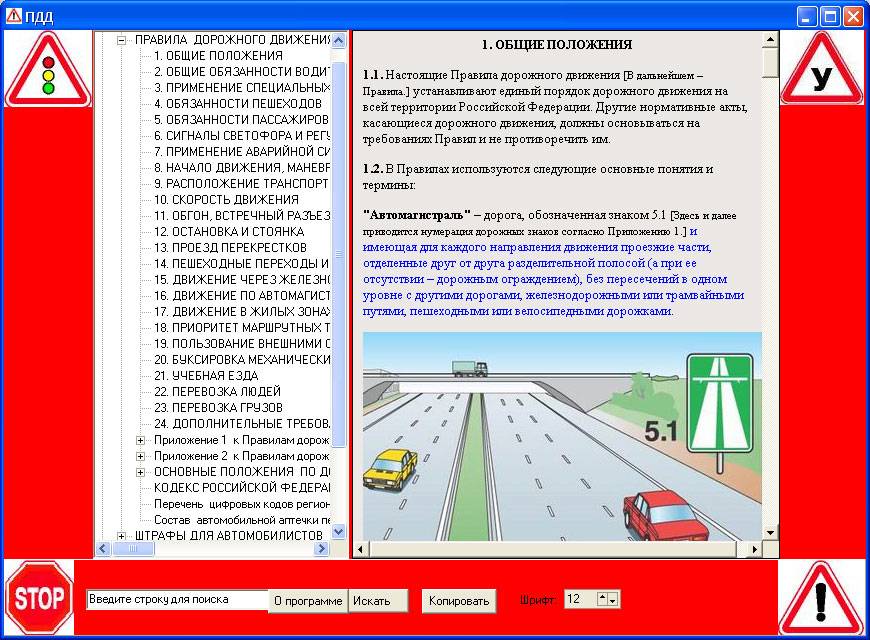The height and width of the screenshot is (640, 870).
Task: Collapse the ПРАВИЛА ДОРОЖНОГО ДВИЖЕНИЯ tree node
Action: click(x=122, y=40)
